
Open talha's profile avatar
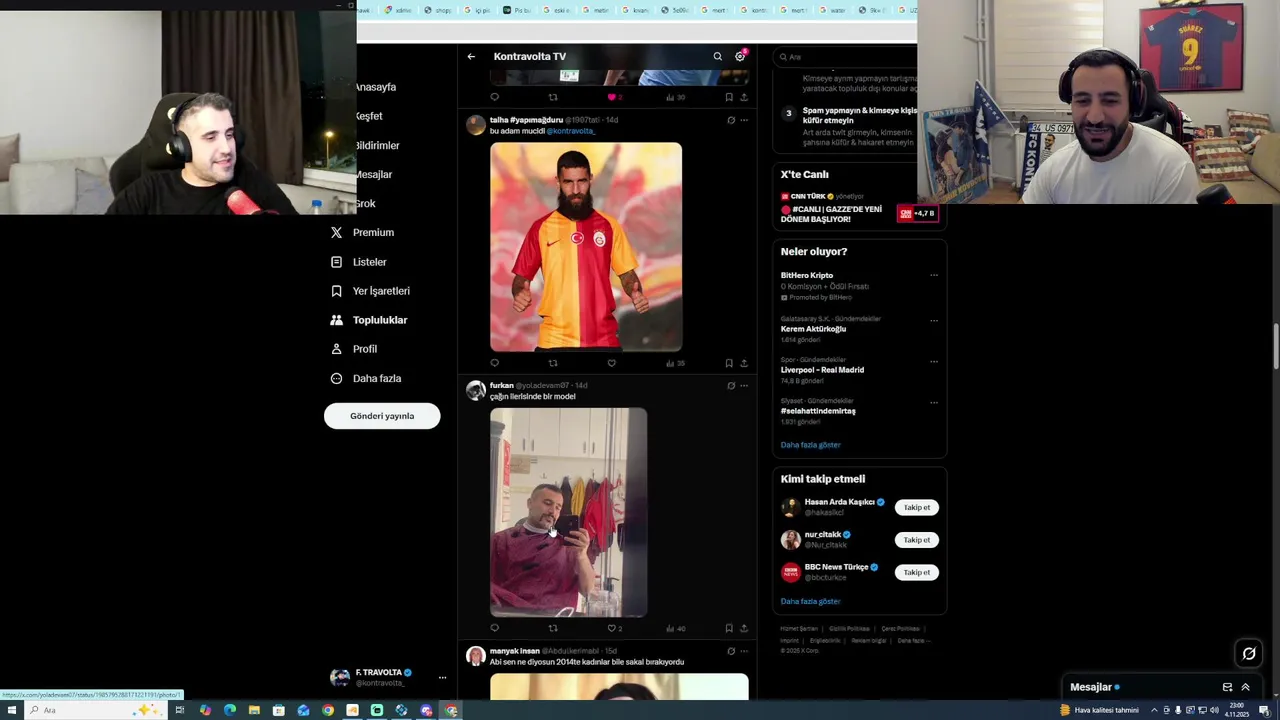coord(476,125)
